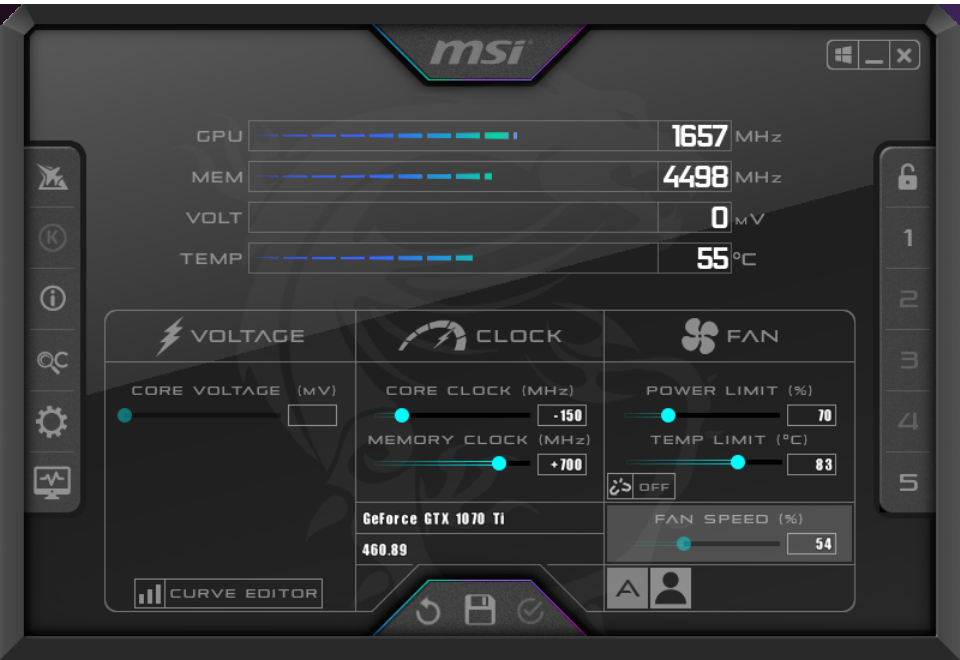Enable user-defined fan control icon
Viewport: 960px width, 660px height.
tap(670, 588)
